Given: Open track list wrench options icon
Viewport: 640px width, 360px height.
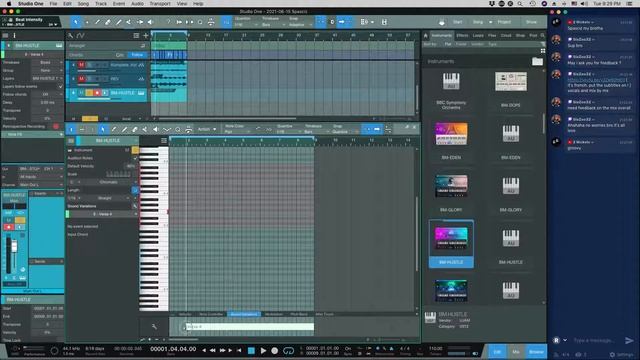Looking at the screenshot, I should (x=71, y=36).
